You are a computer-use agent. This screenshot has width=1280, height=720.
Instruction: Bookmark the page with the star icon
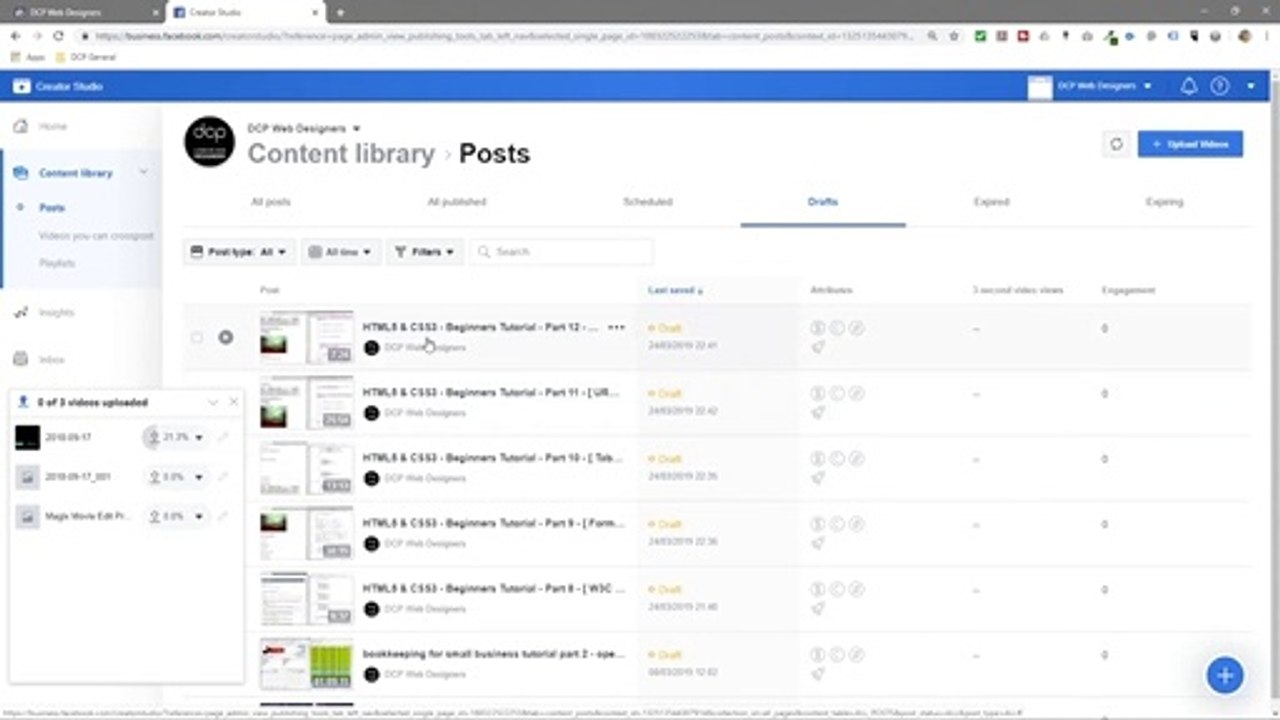pyautogui.click(x=955, y=36)
